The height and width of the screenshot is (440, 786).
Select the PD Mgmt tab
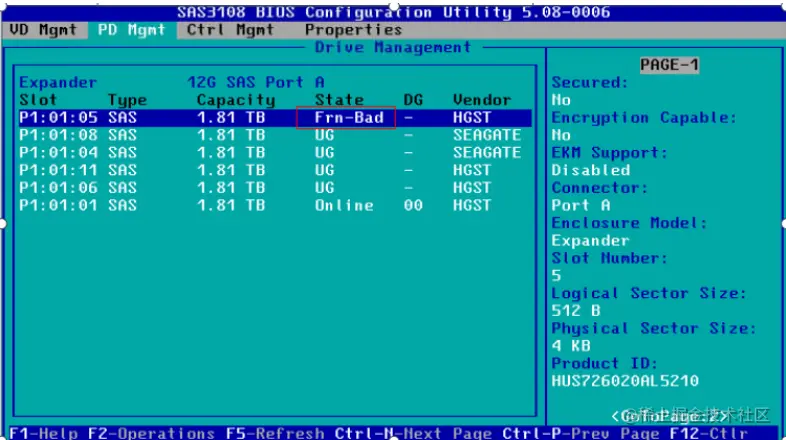coord(131,30)
